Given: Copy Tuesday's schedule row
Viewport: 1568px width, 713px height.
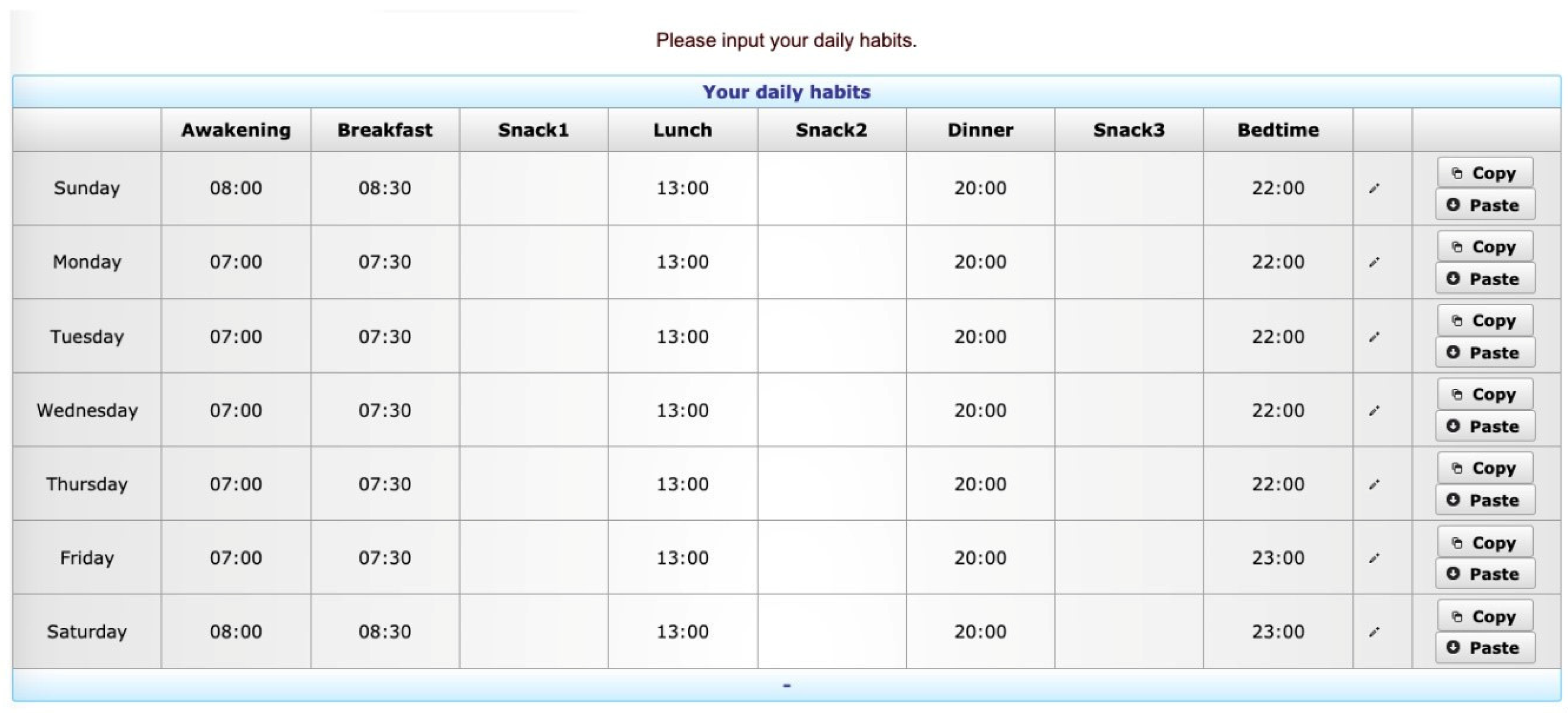Looking at the screenshot, I should click(1484, 320).
